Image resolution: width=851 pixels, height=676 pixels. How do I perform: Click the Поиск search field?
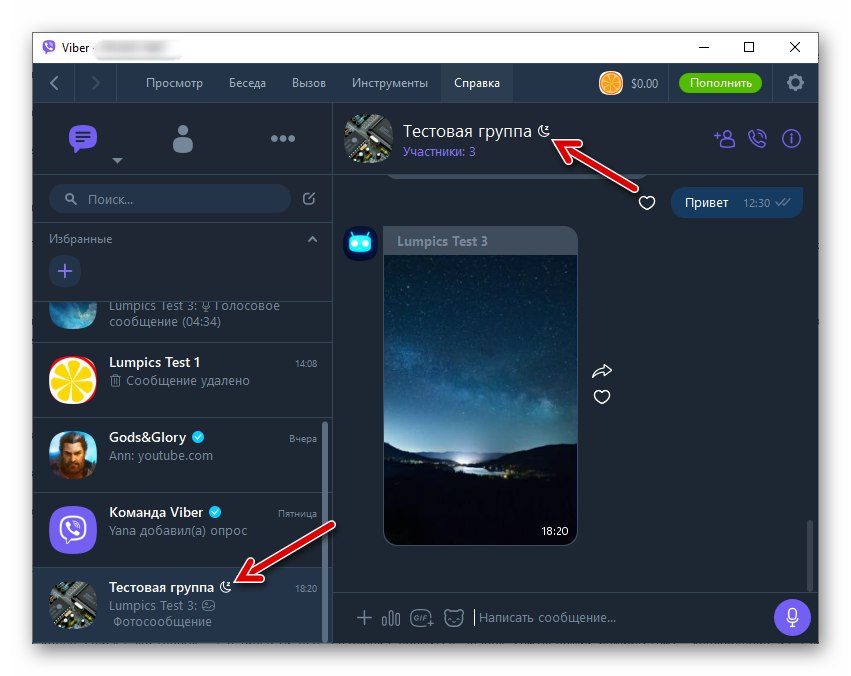pos(168,199)
